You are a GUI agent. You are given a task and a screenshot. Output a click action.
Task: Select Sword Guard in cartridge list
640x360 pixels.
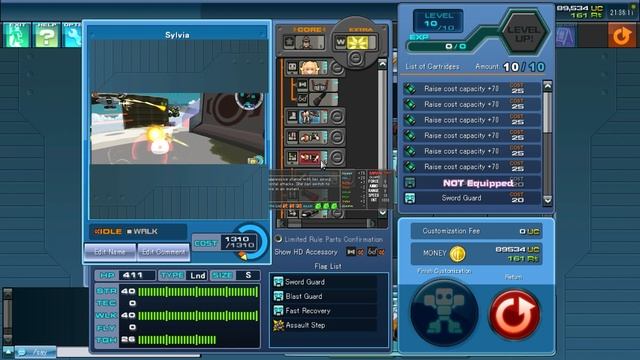(472, 198)
